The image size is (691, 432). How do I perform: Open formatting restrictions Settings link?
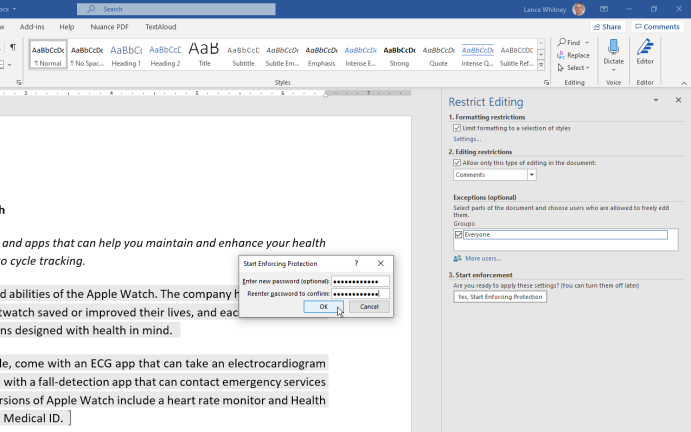point(467,139)
